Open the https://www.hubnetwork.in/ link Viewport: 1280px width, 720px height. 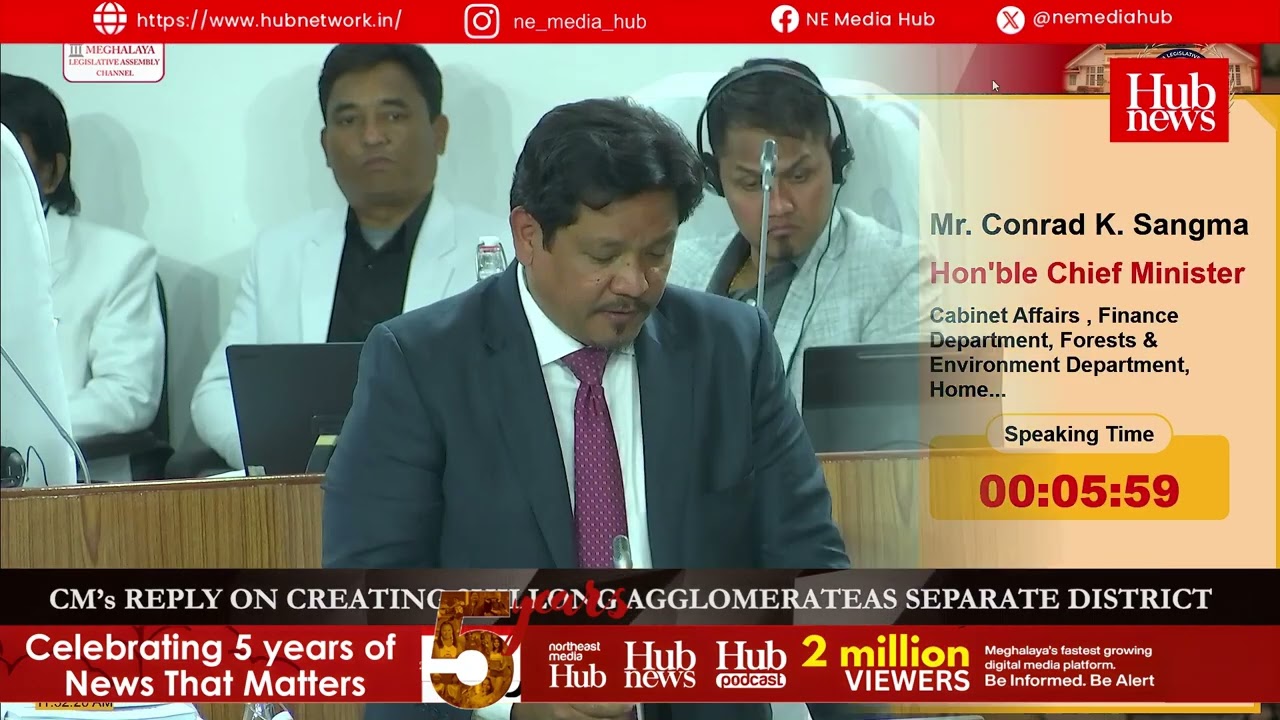(x=269, y=20)
